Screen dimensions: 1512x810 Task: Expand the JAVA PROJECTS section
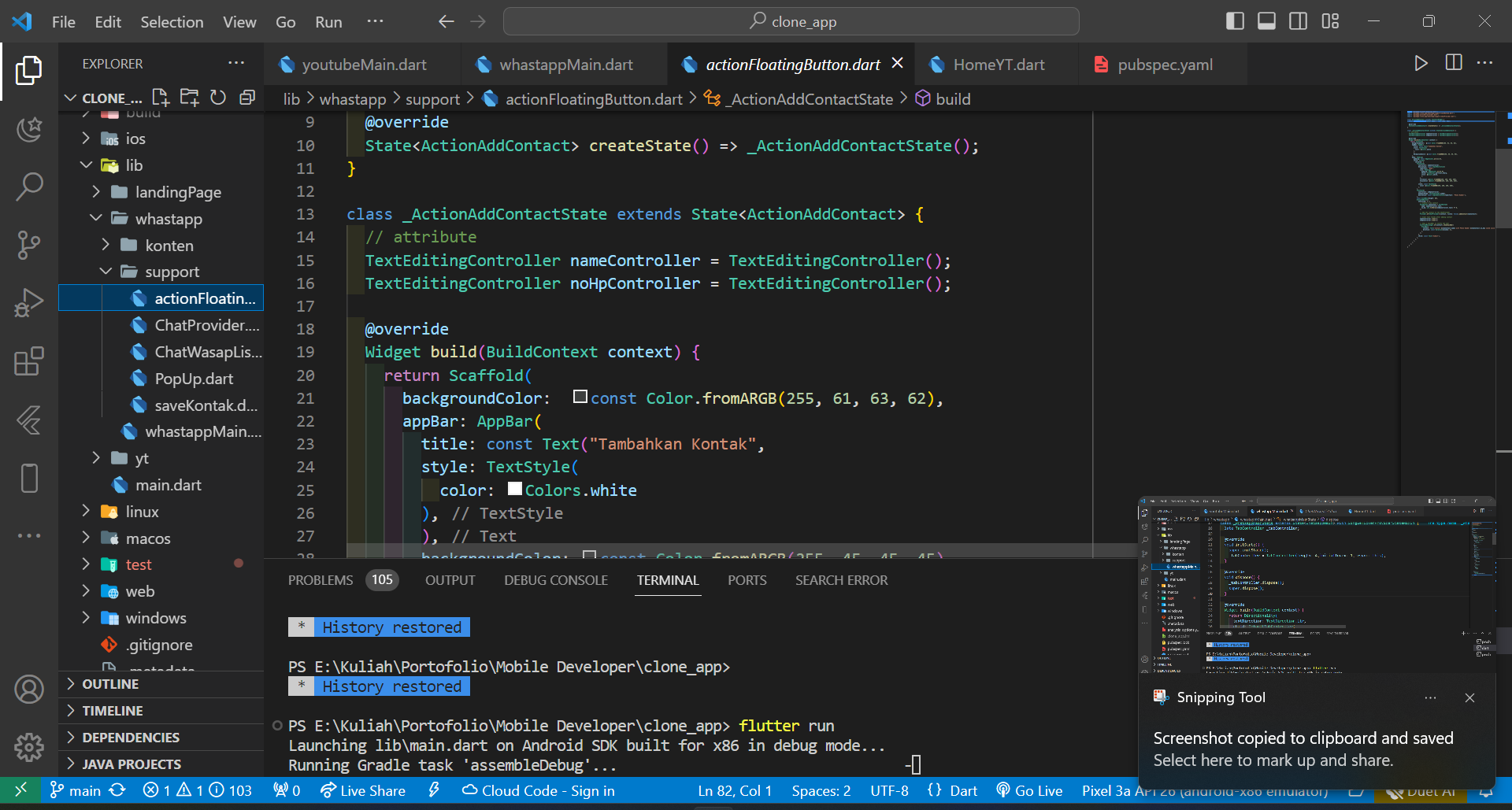point(161,764)
